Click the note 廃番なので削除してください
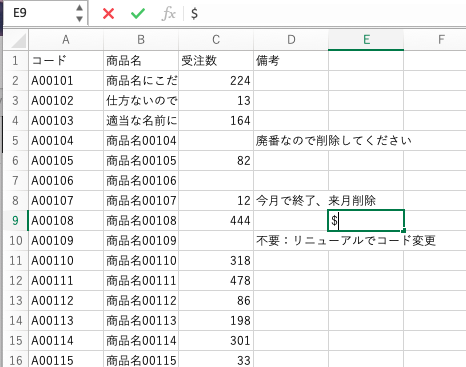466x367 pixels. point(333,141)
